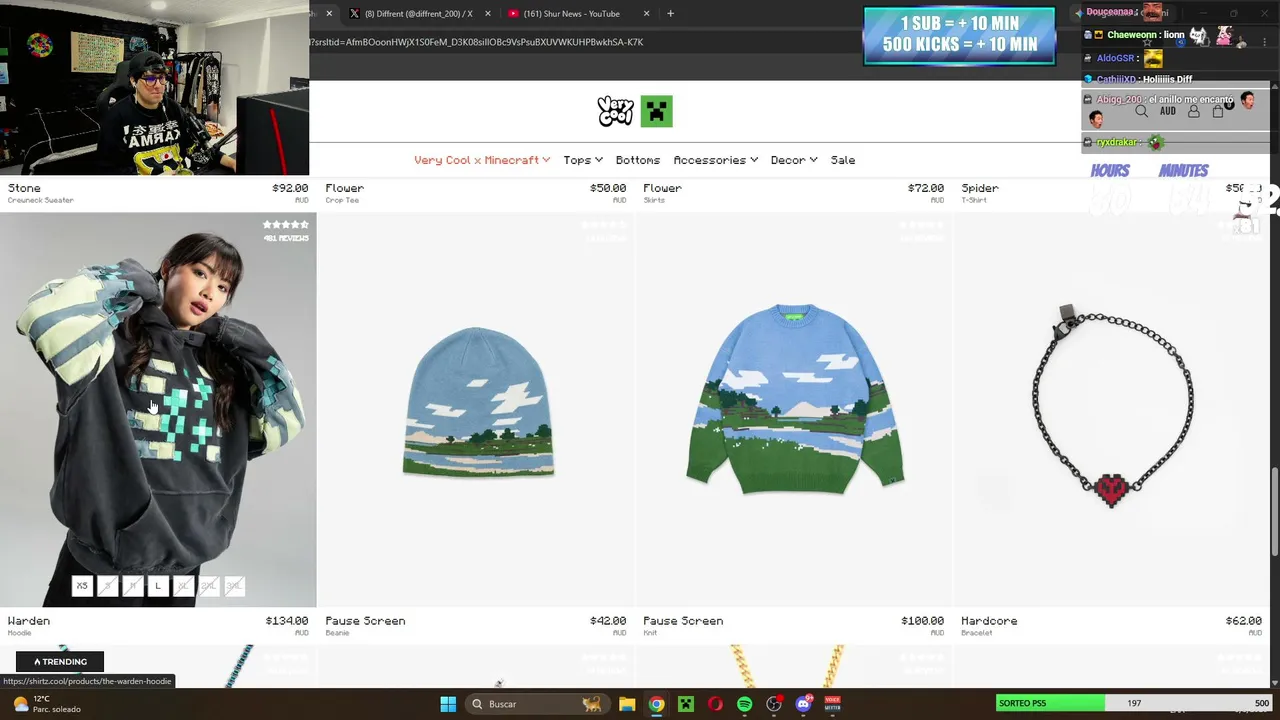
Task: Open the weather widget showing 12°C
Action: coord(45,704)
